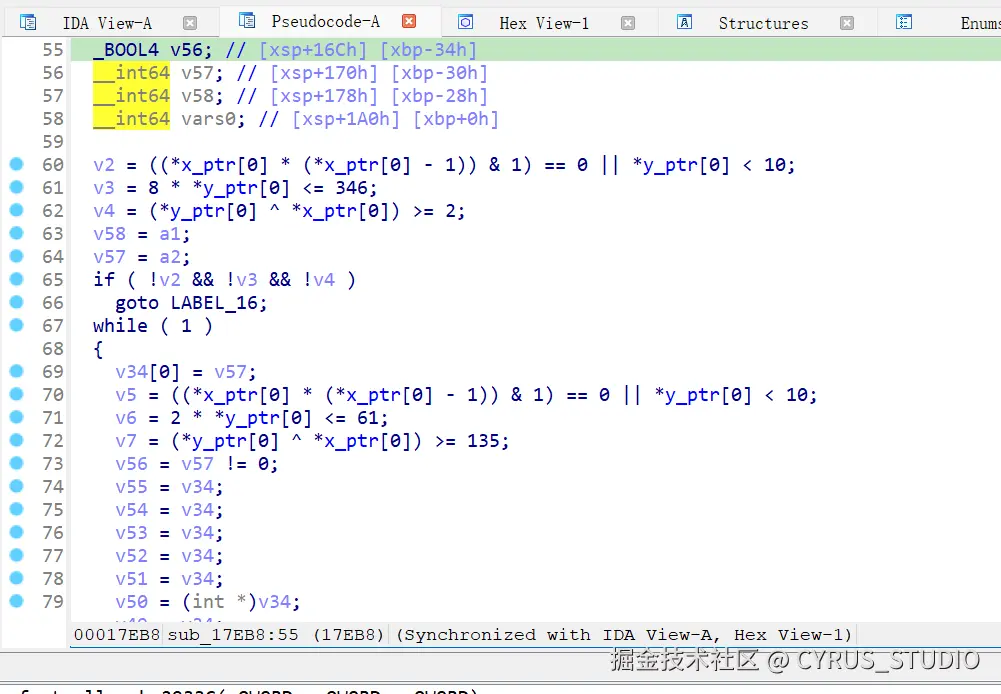Viewport: 1001px width, 694px height.
Task: Toggle breakpoint dot on line 66
Action: point(17,302)
